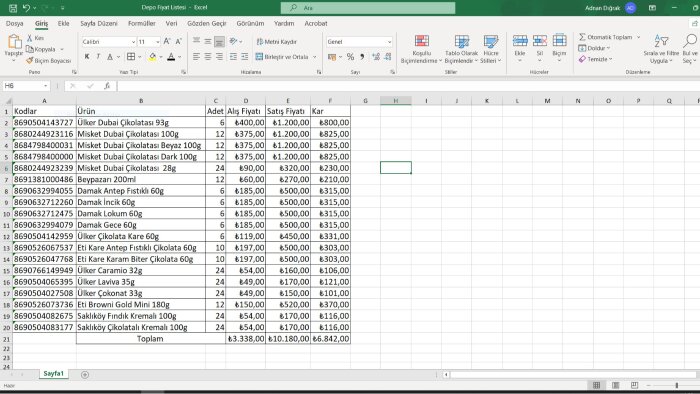Open the Genel number format dropdown
The height and width of the screenshot is (394, 700).
click(389, 41)
